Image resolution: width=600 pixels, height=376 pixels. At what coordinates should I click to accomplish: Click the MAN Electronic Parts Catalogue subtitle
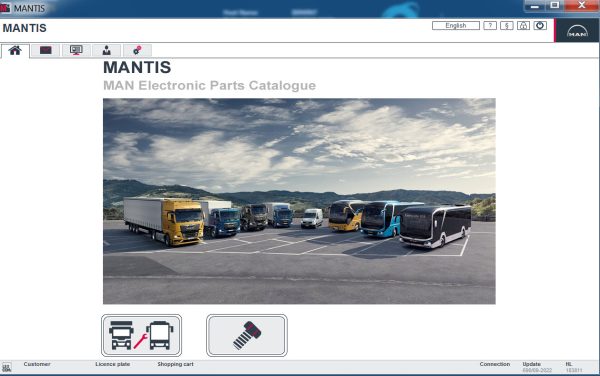209,85
